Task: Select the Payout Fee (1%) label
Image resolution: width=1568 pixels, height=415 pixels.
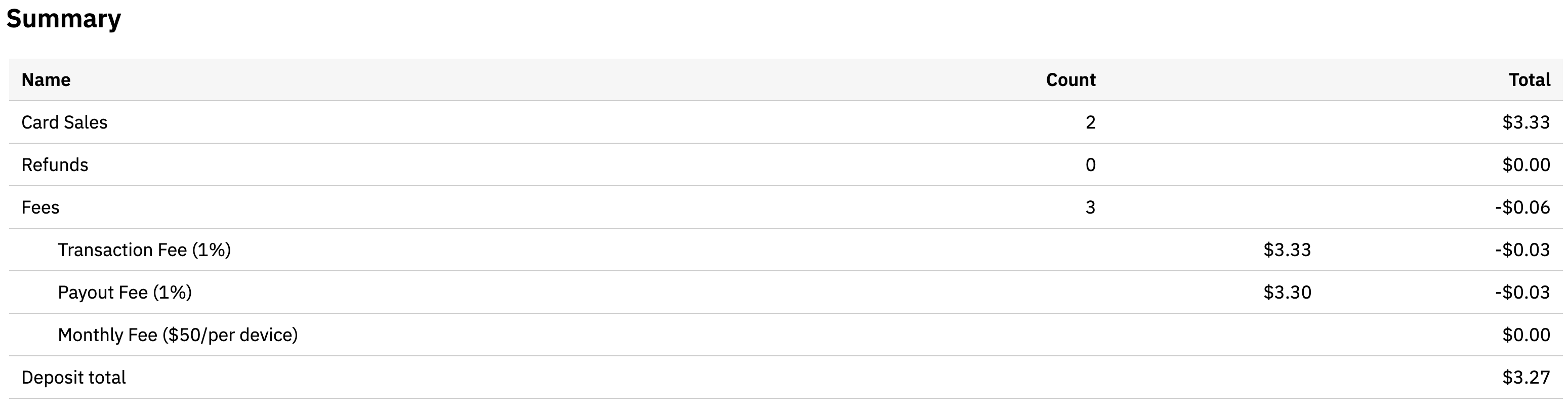Action: (x=125, y=293)
